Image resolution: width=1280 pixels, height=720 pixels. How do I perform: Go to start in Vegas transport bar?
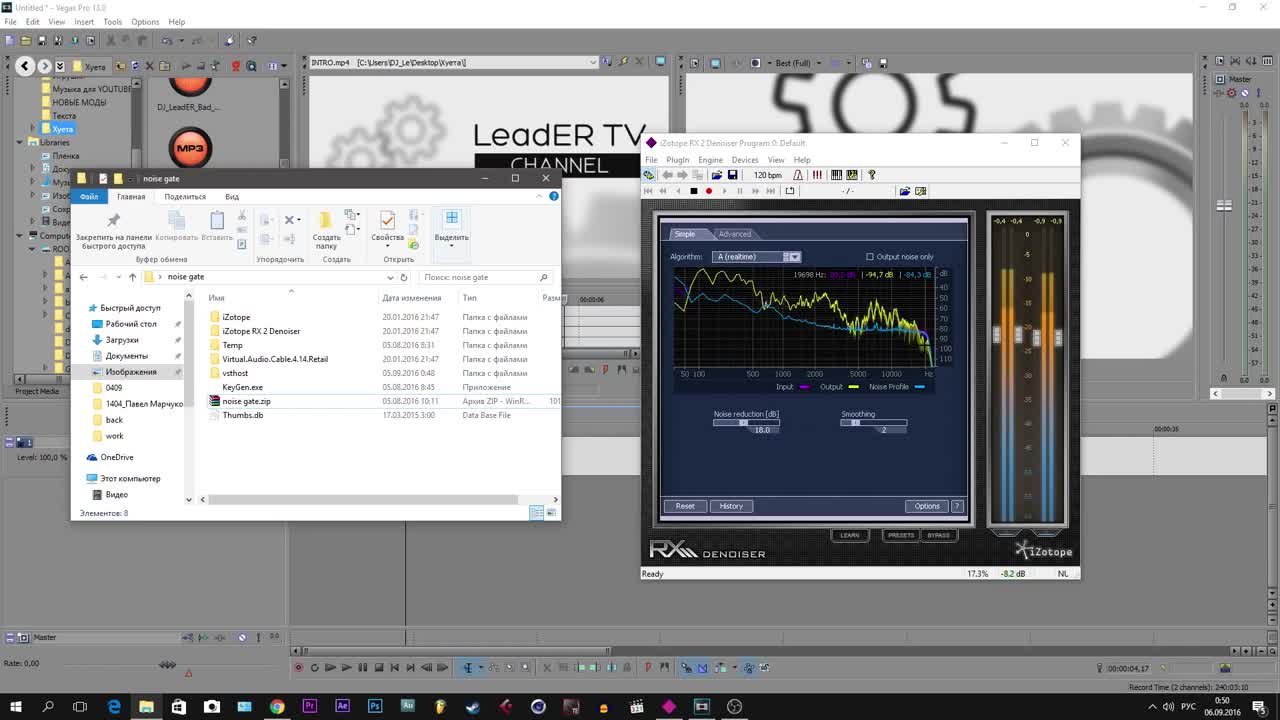pos(394,667)
